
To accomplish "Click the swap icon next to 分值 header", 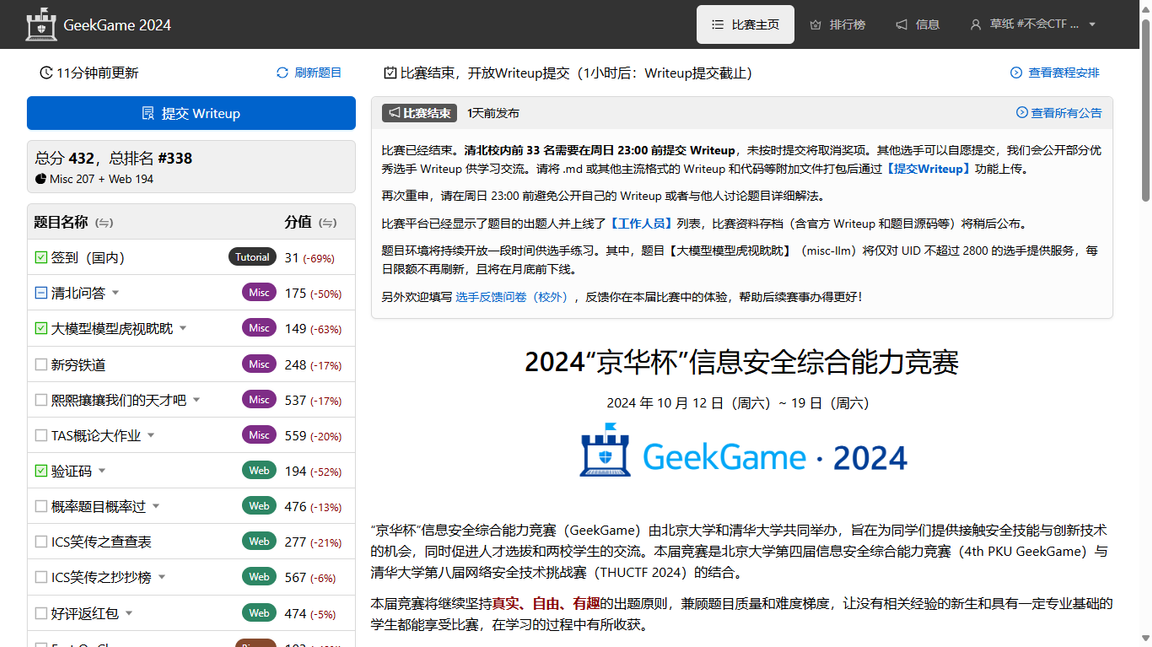I will 328,223.
